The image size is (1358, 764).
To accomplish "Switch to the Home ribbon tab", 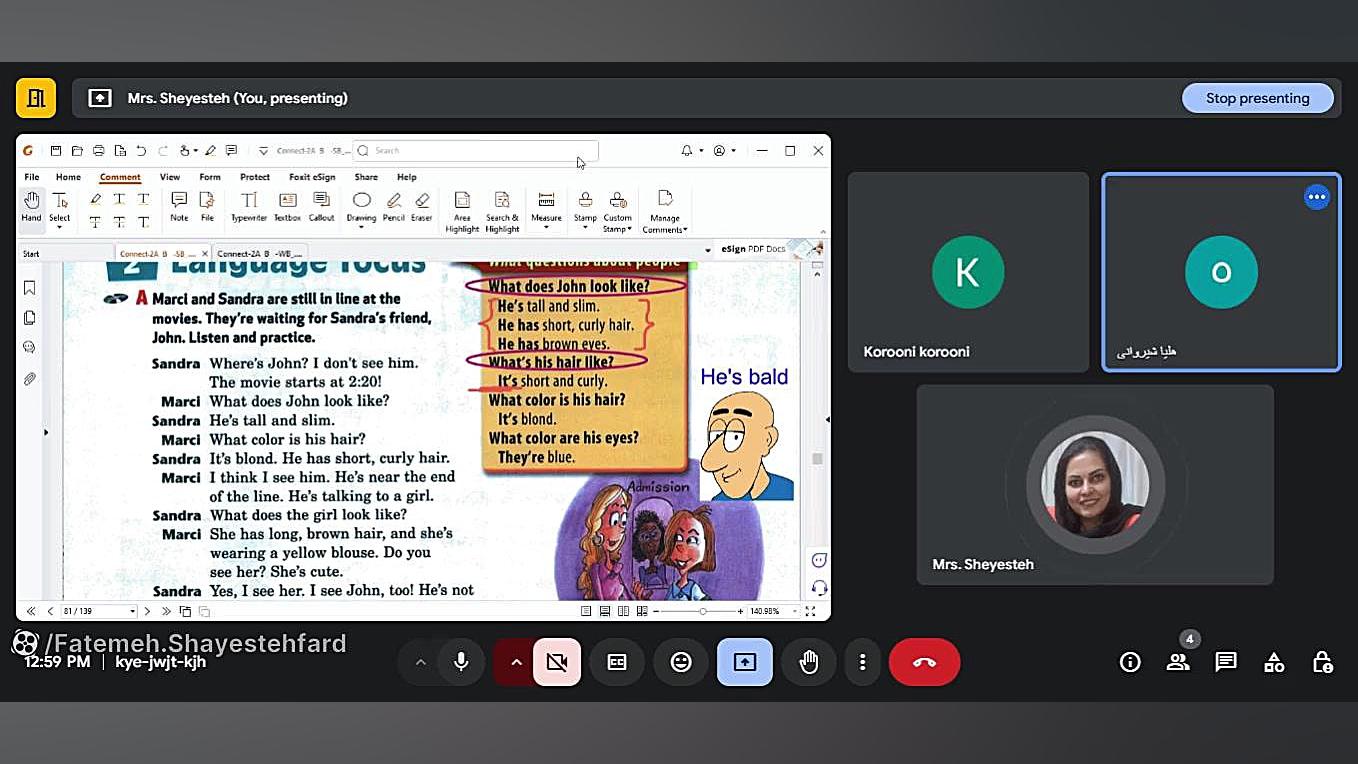I will point(68,177).
